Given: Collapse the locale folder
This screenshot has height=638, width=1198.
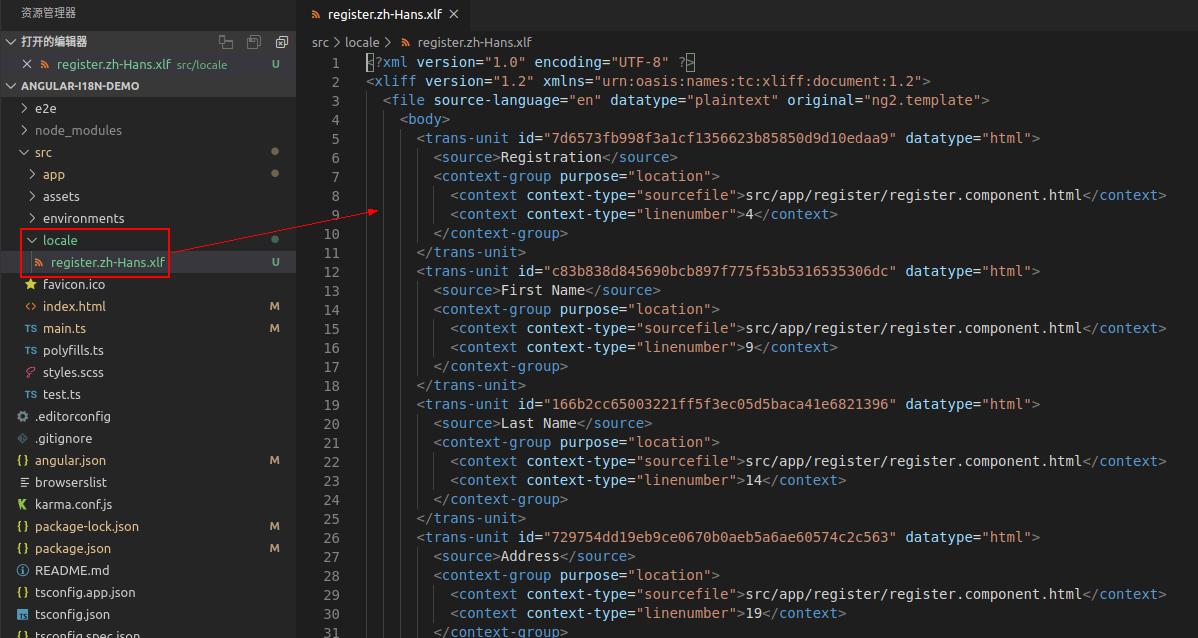Looking at the screenshot, I should point(59,240).
